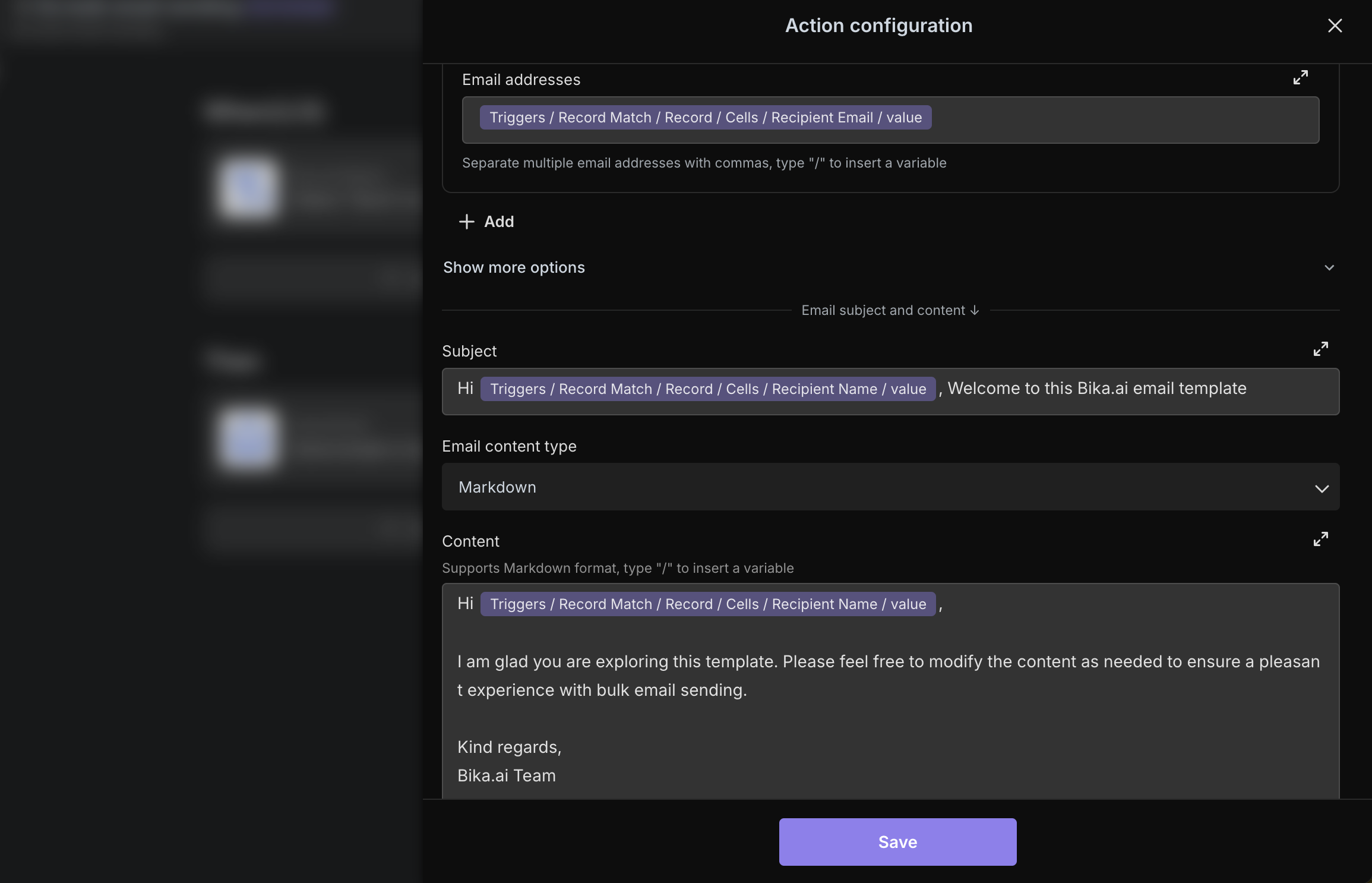Click the 'Supports Markdown format' hint text
This screenshot has width=1372, height=883.
pos(618,568)
